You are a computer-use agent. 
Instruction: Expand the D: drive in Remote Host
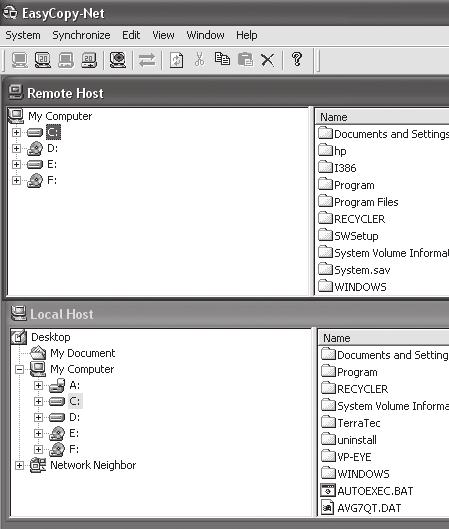click(16, 148)
